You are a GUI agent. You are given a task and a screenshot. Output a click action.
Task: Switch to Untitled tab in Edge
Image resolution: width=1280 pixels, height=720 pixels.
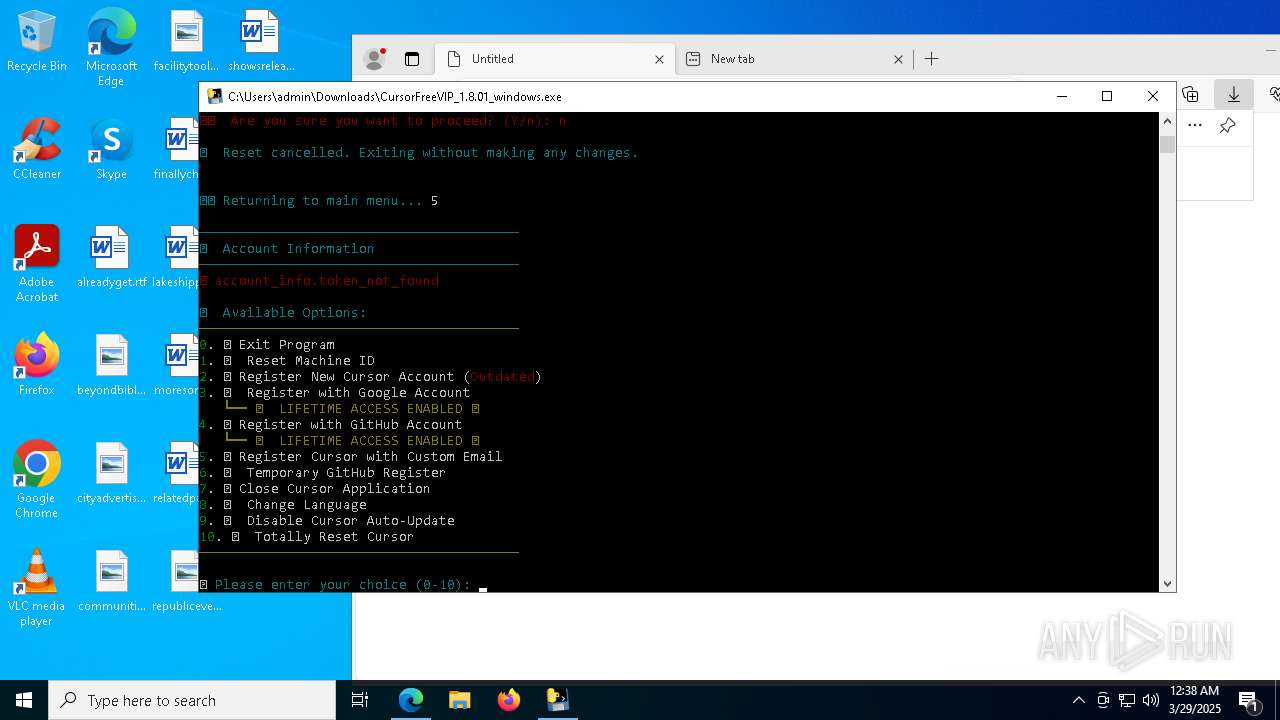(x=557, y=59)
